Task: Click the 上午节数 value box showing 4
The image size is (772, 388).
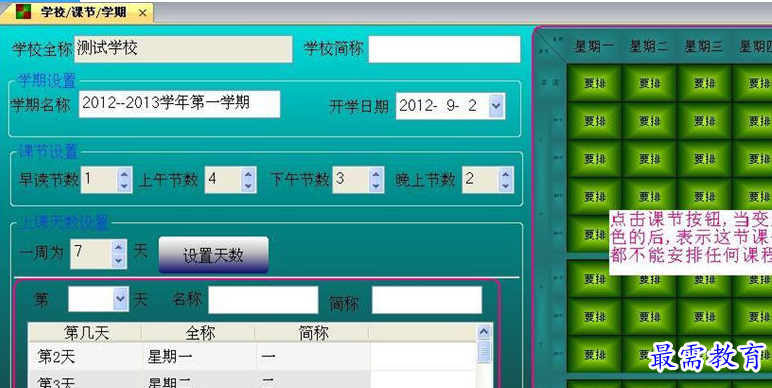Action: pos(223,180)
